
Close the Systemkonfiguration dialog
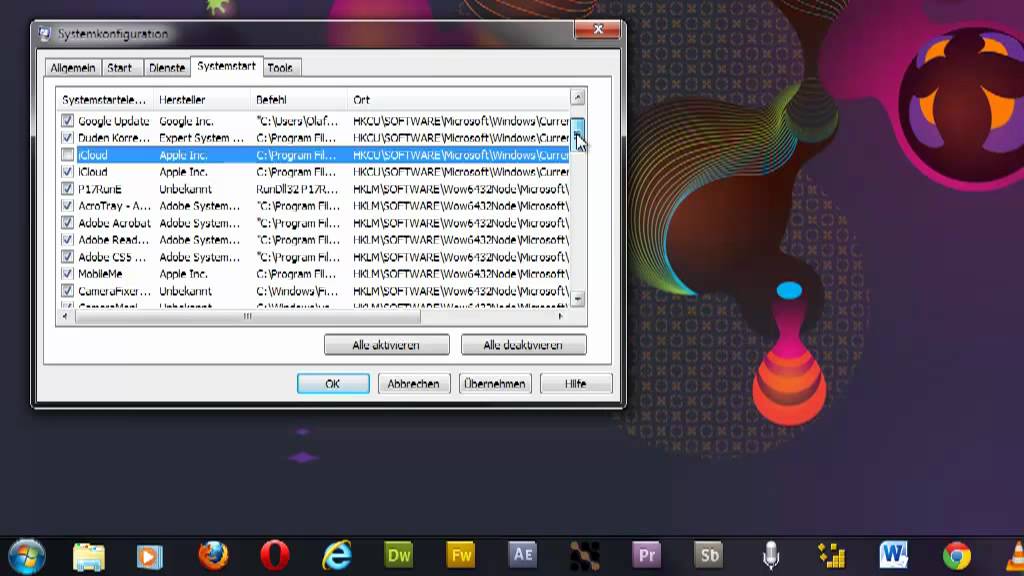[598, 30]
